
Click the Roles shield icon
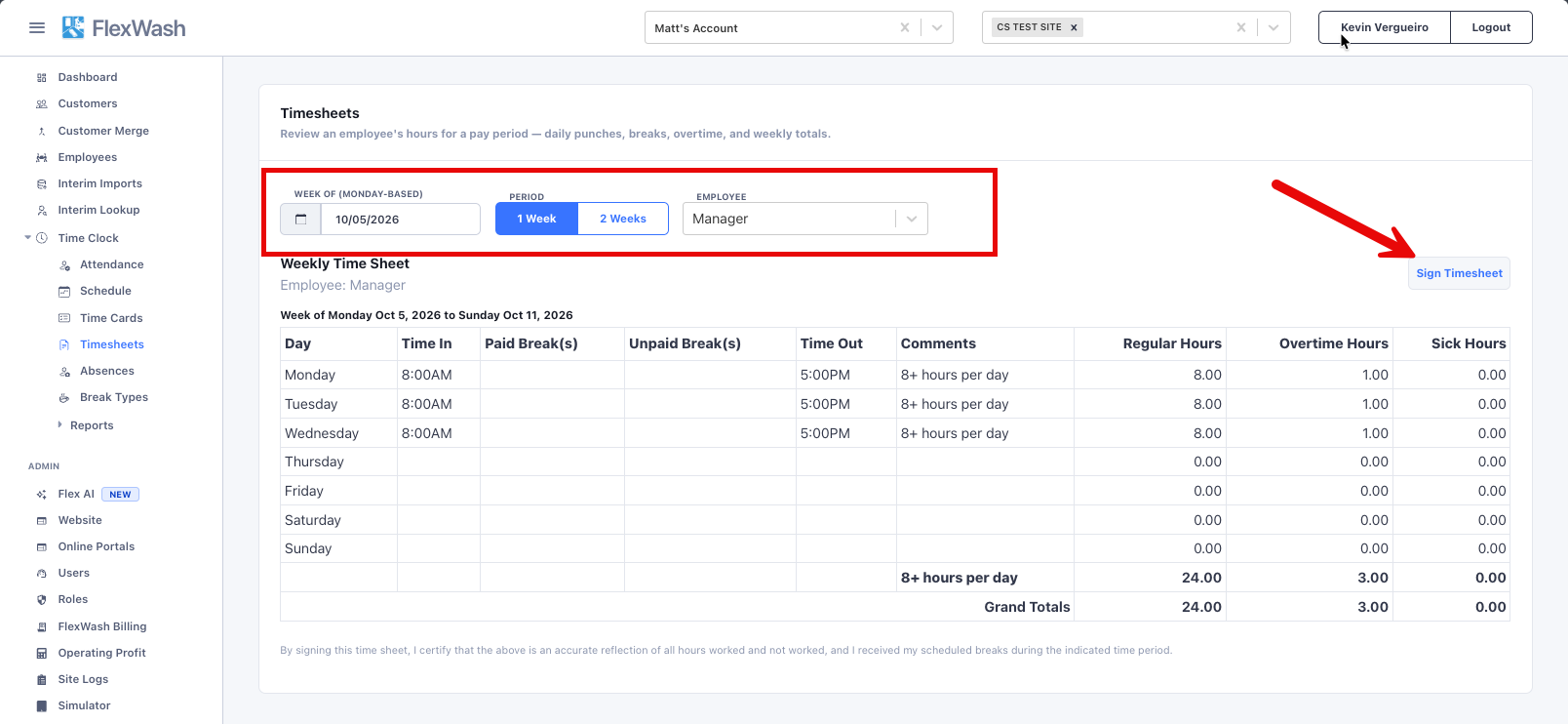[42, 600]
